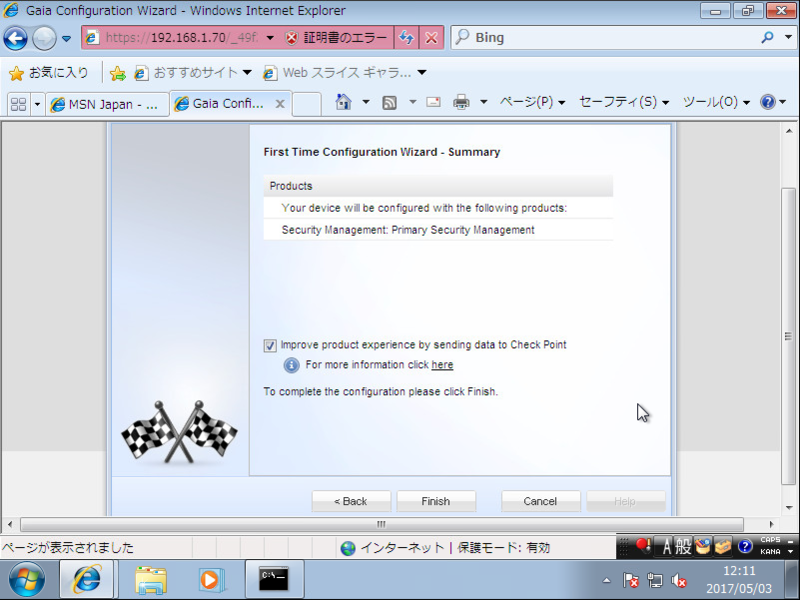Click the Quick Tabs grid icon
Screen dimensions: 800x600
coord(19,104)
